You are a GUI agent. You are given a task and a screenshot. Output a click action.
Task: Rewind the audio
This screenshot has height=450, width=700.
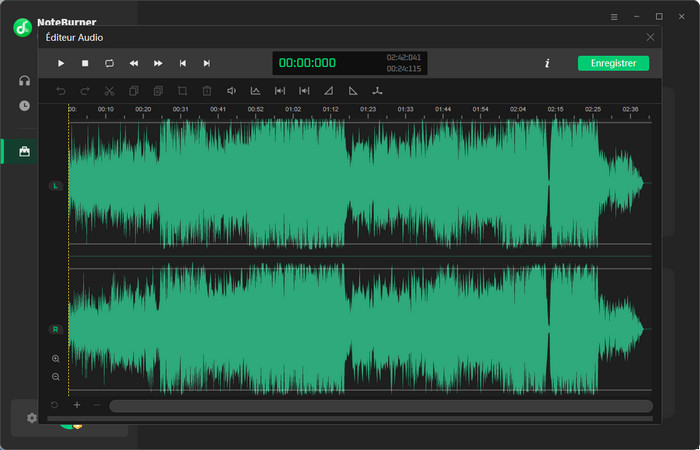(x=134, y=63)
